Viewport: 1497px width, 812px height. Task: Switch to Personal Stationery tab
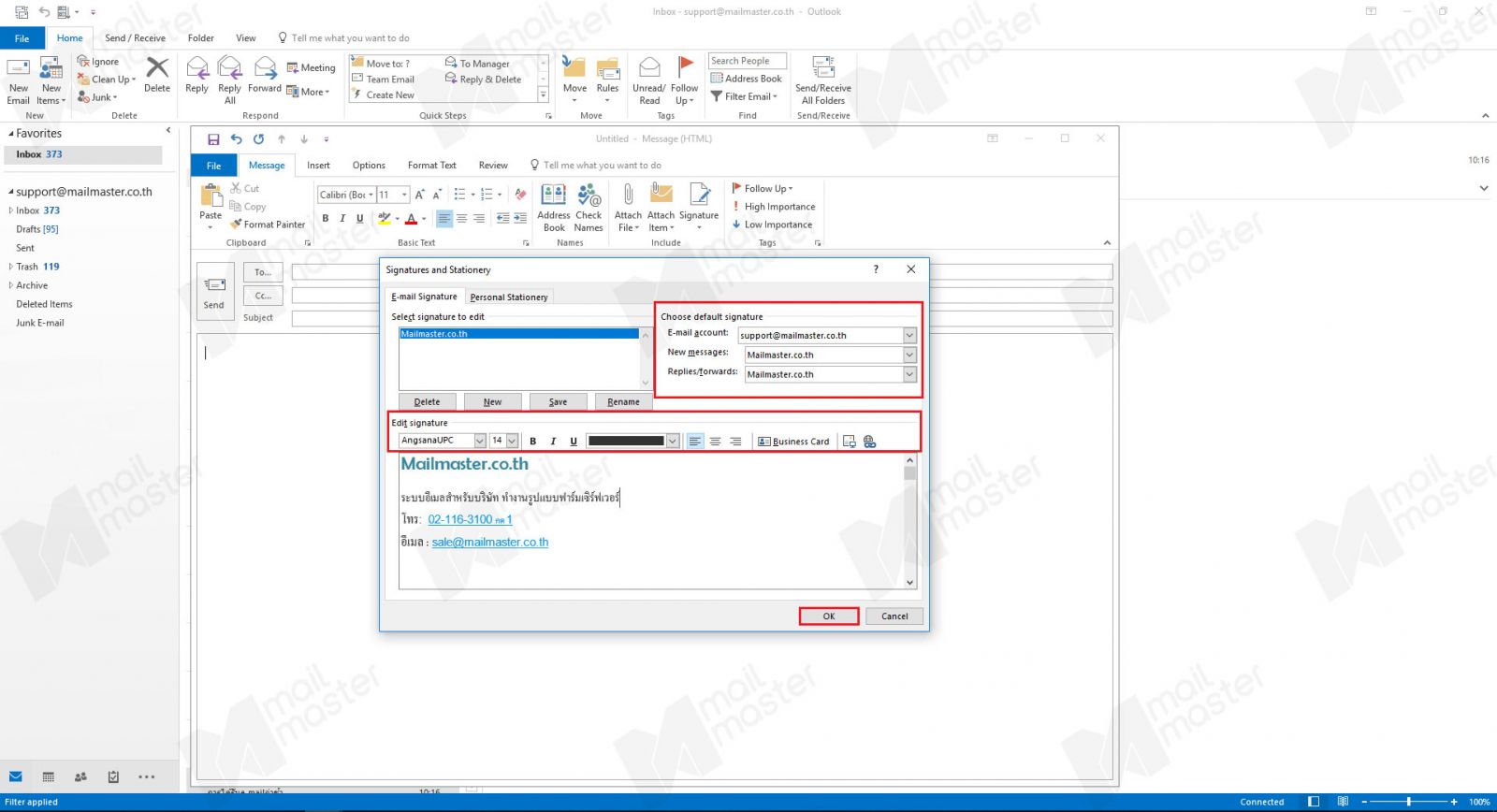coord(509,297)
